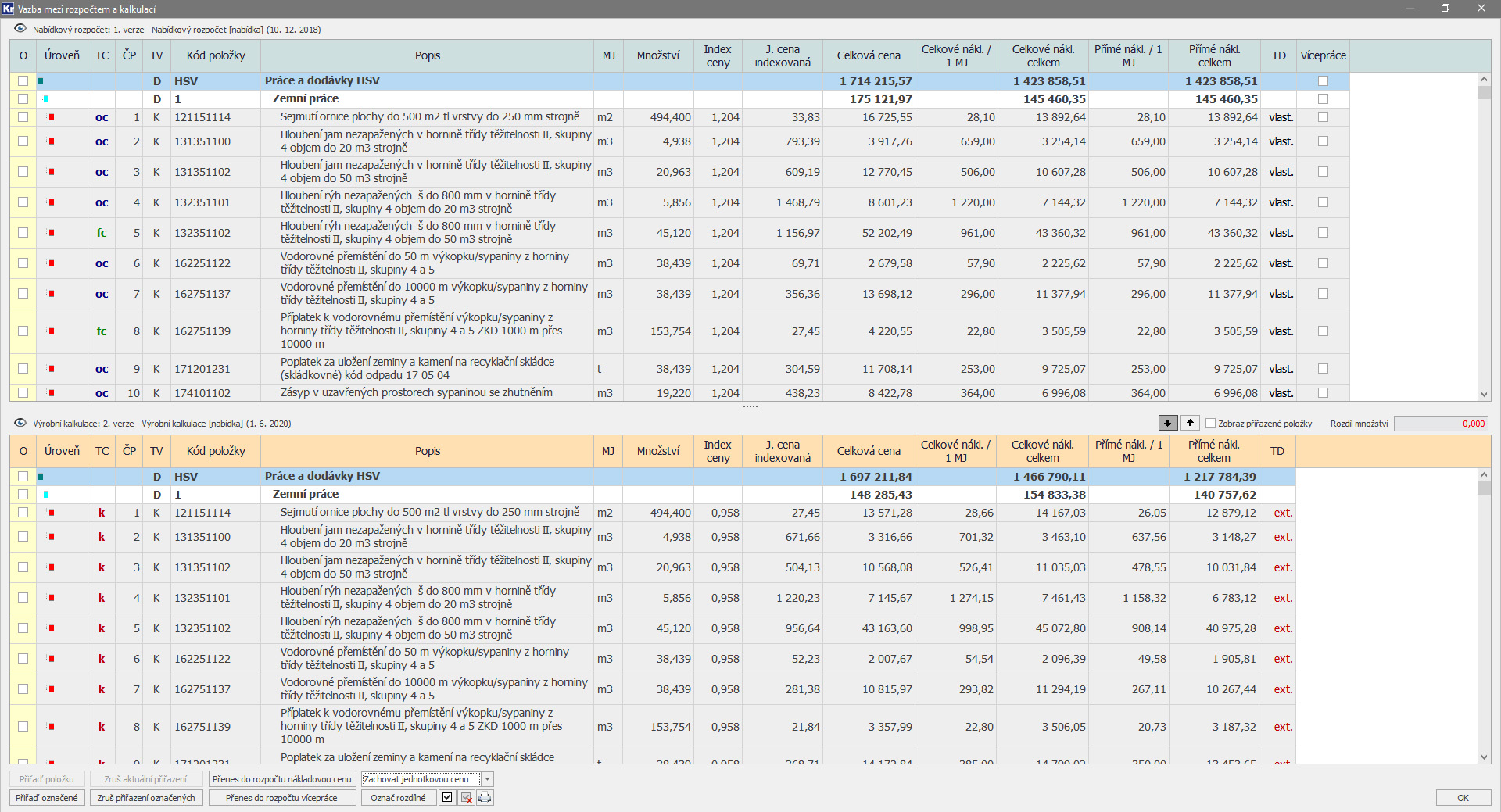Screen dimensions: 1501x812
Task: Click the Rozdíl množství value field
Action: 1440,424
